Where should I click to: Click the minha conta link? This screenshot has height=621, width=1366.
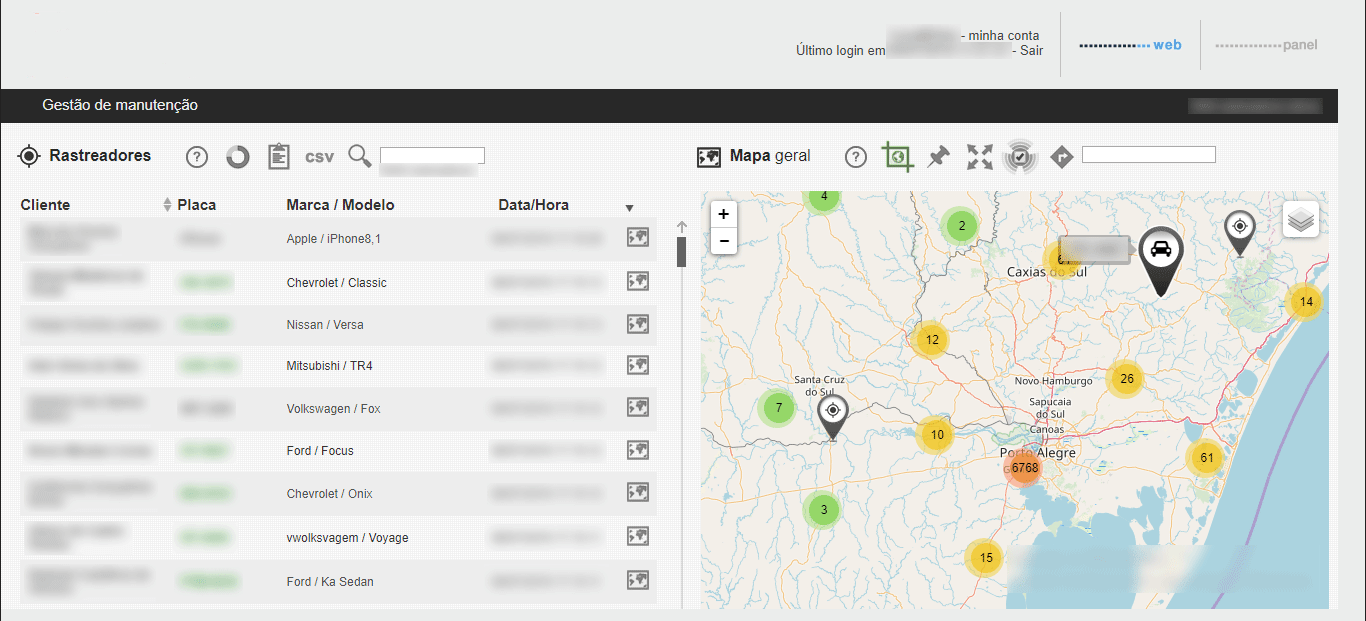tap(1004, 36)
